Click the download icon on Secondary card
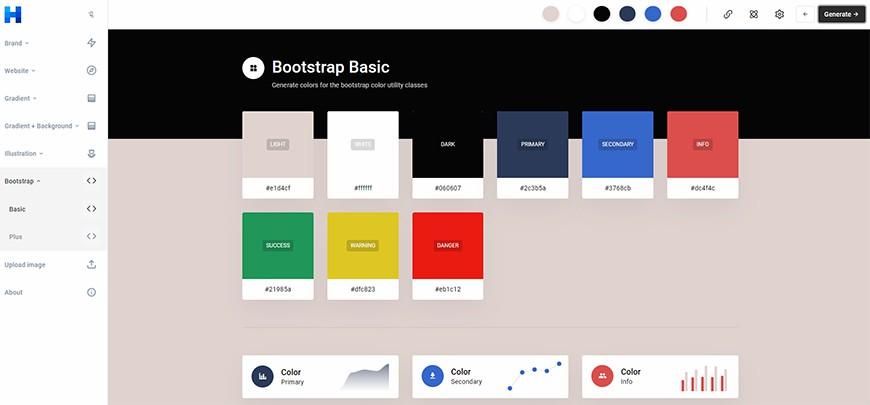Viewport: 870px width, 405px height. coord(433,376)
